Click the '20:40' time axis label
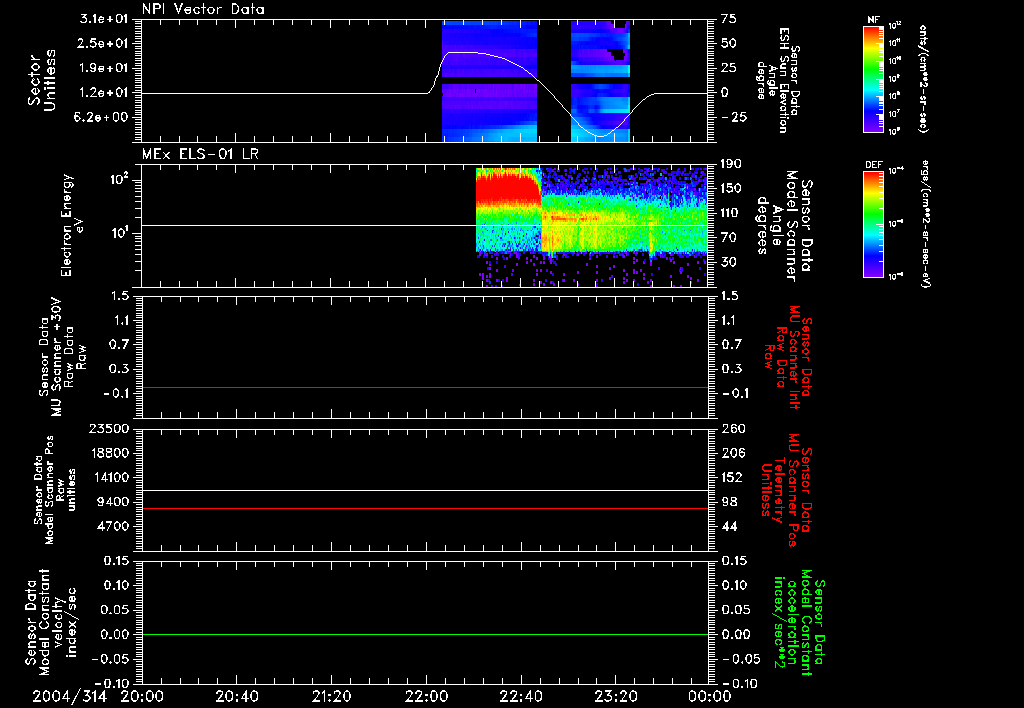Image resolution: width=1024 pixels, height=708 pixels. [237, 696]
